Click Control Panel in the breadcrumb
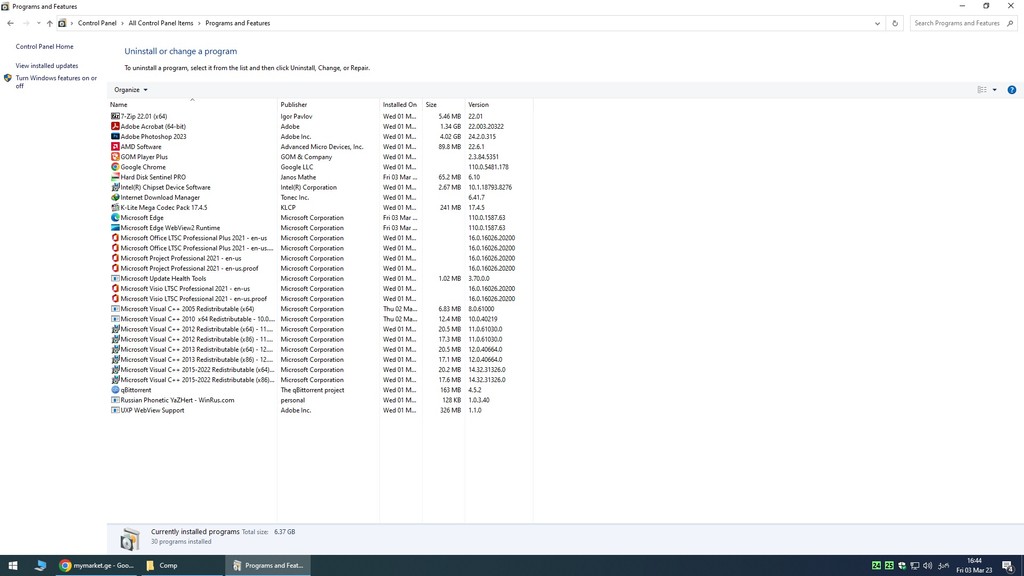The width and height of the screenshot is (1024, 576). (x=97, y=24)
